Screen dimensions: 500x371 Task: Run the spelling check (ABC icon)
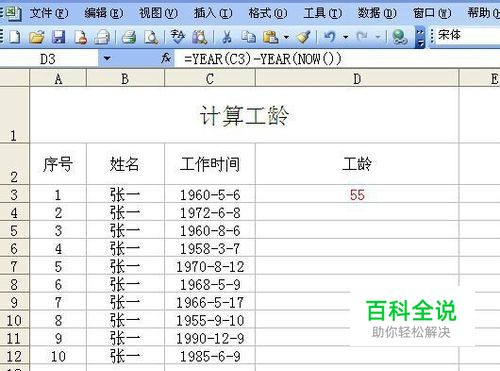coord(177,37)
